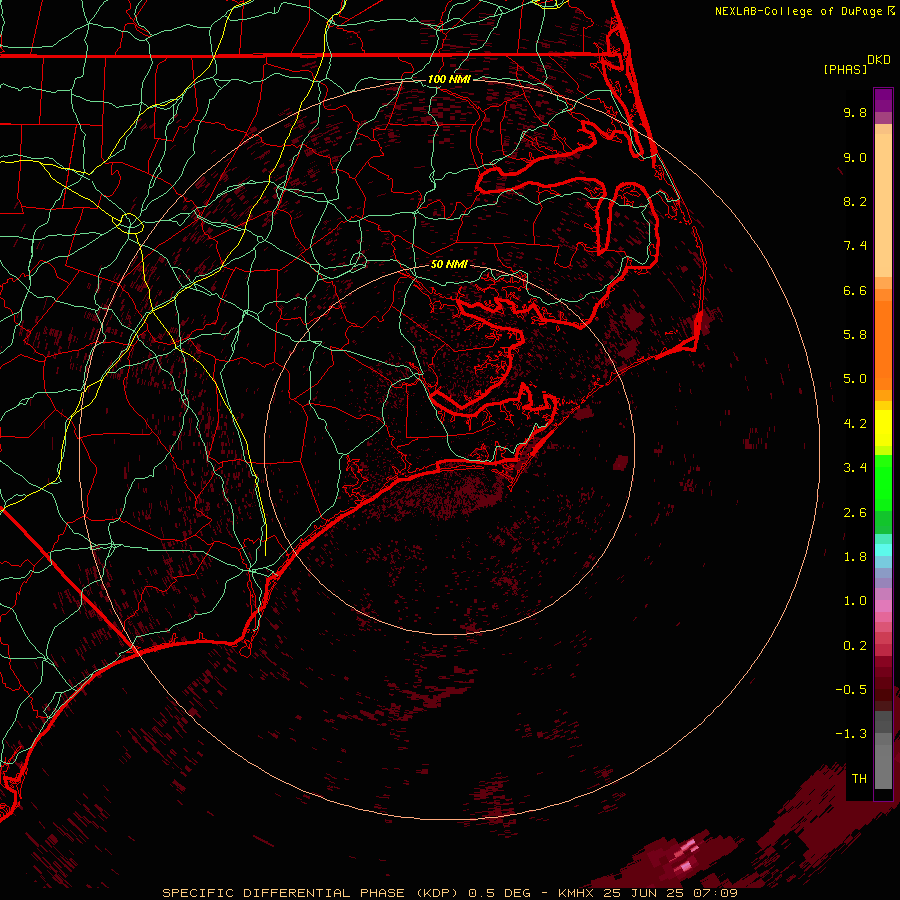The height and width of the screenshot is (900, 900).
Task: Click the KDP 0.5 DEG KMHX caption
Action: 449,893
